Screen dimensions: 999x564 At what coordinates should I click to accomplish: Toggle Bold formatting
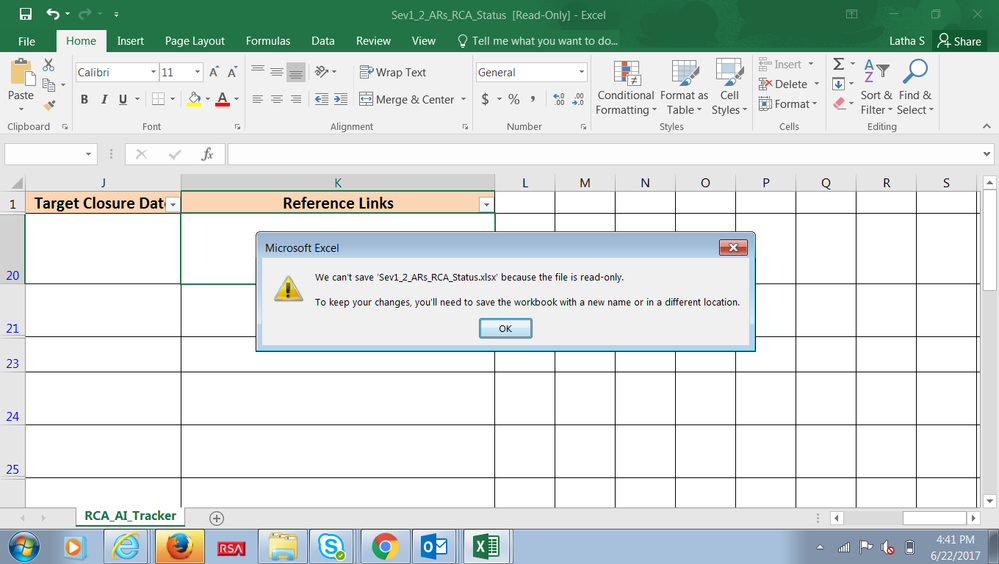click(x=84, y=99)
